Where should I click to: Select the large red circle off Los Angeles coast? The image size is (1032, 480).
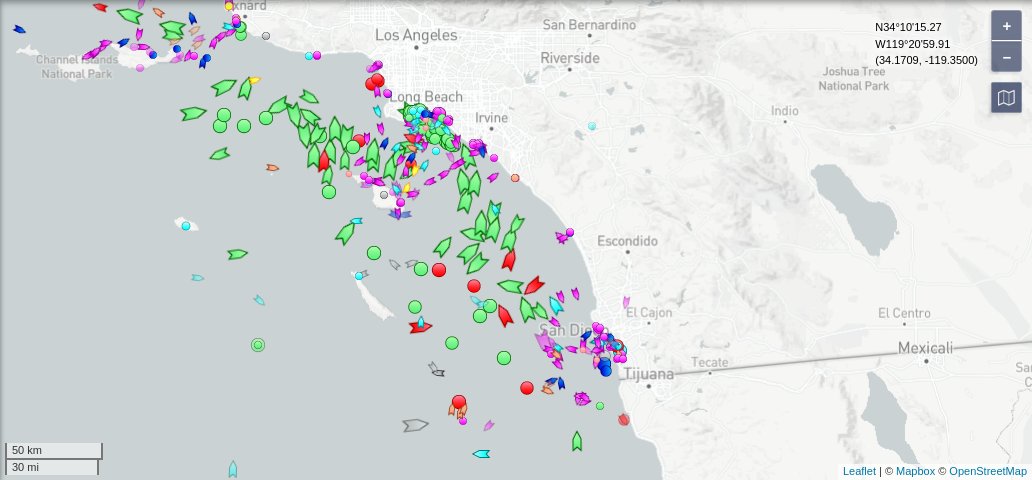[x=377, y=80]
